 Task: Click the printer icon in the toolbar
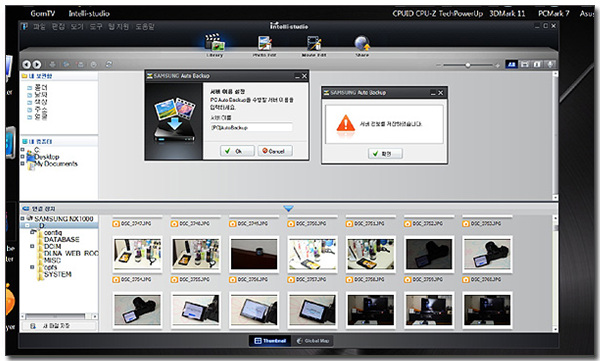pyautogui.click(x=53, y=64)
